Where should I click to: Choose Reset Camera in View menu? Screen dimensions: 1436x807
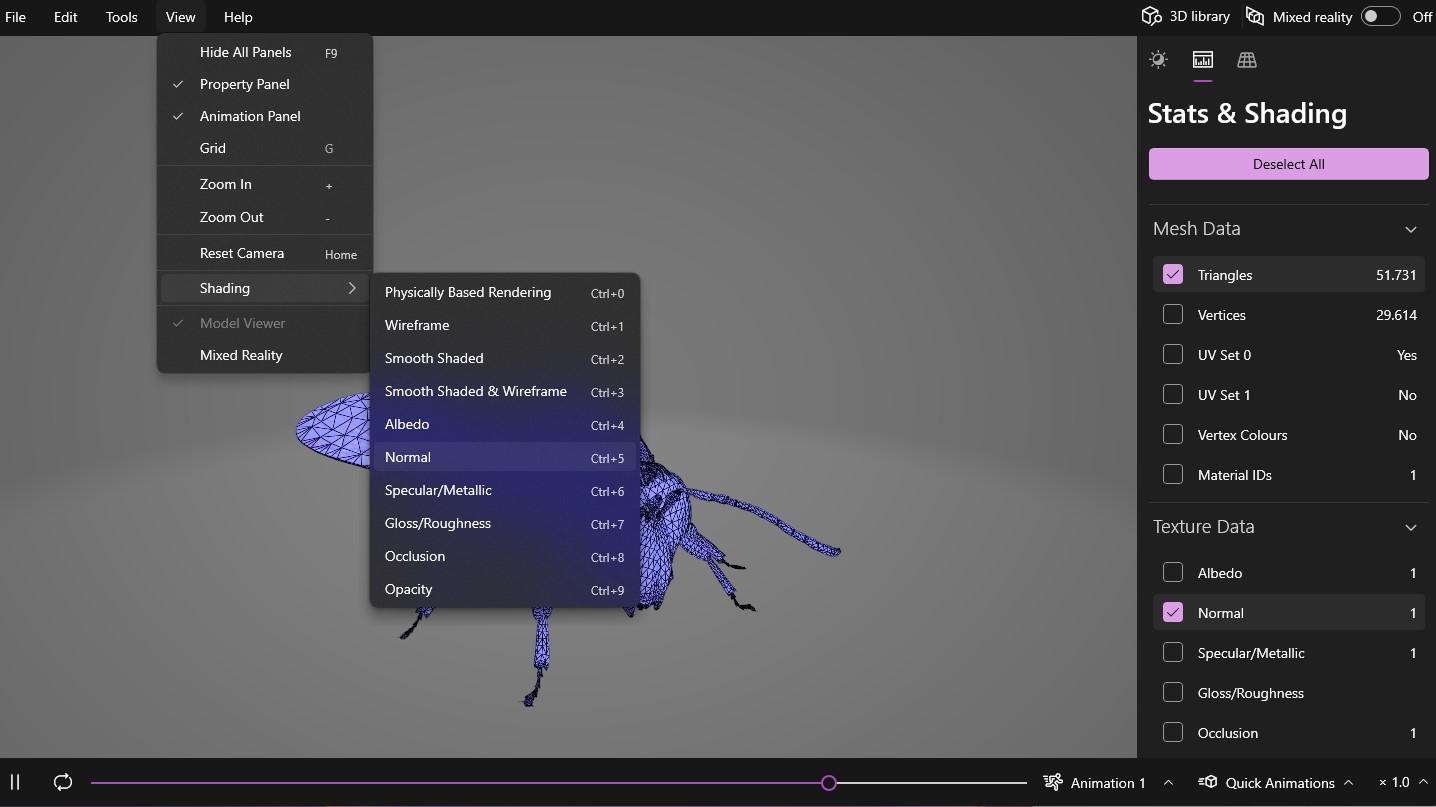point(242,253)
